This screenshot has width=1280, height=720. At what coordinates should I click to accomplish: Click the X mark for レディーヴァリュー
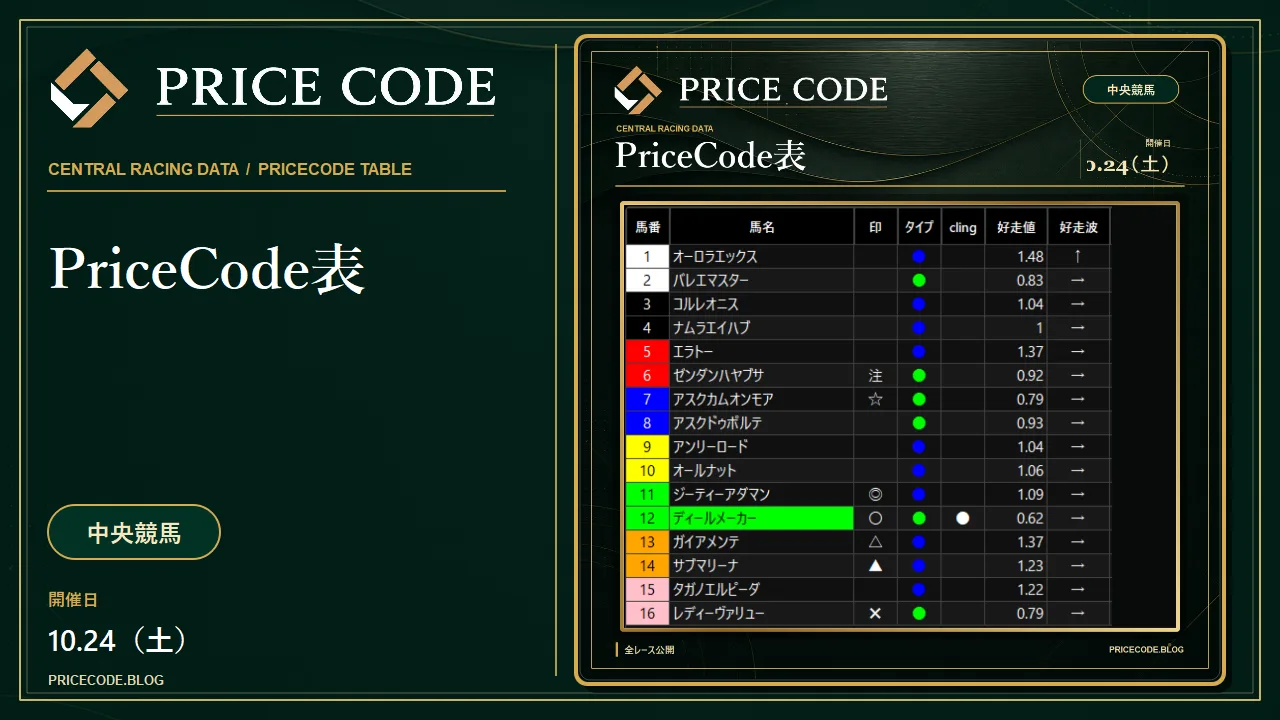[x=876, y=614]
